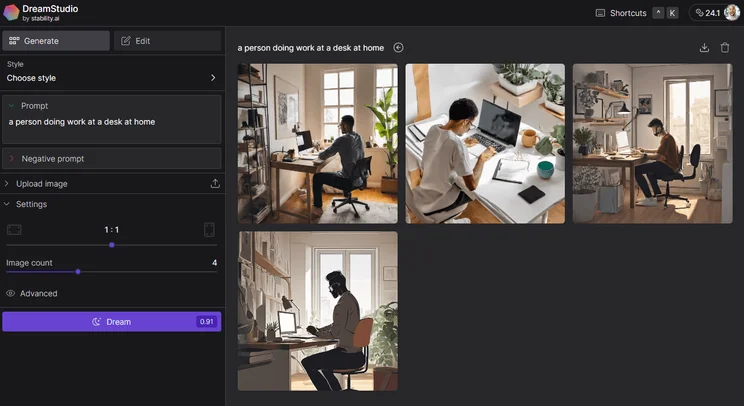Viewport: 744px width, 406px height.
Task: Open the keyboard Shortcuts panel
Action: [621, 13]
